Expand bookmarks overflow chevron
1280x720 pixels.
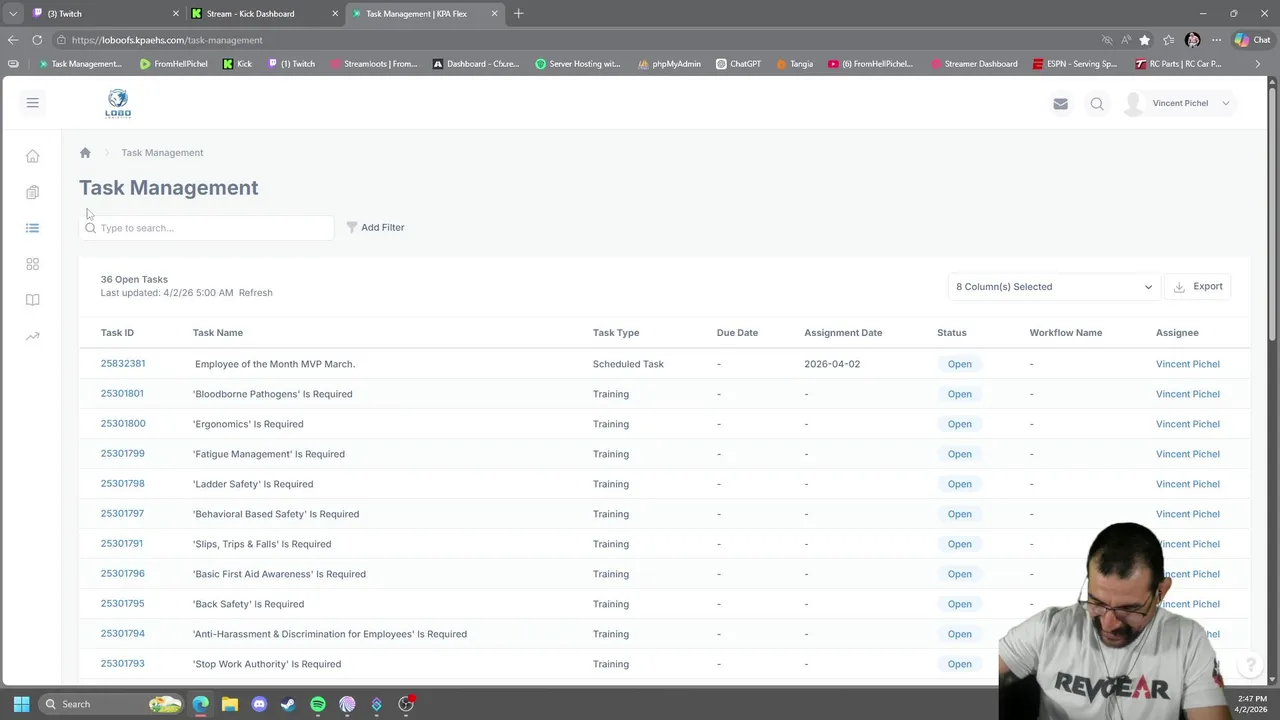1258,64
